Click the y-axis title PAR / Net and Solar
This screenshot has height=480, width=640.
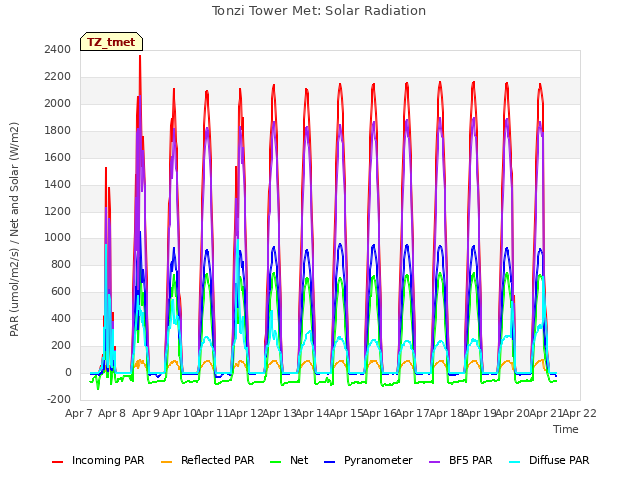(x=14, y=229)
